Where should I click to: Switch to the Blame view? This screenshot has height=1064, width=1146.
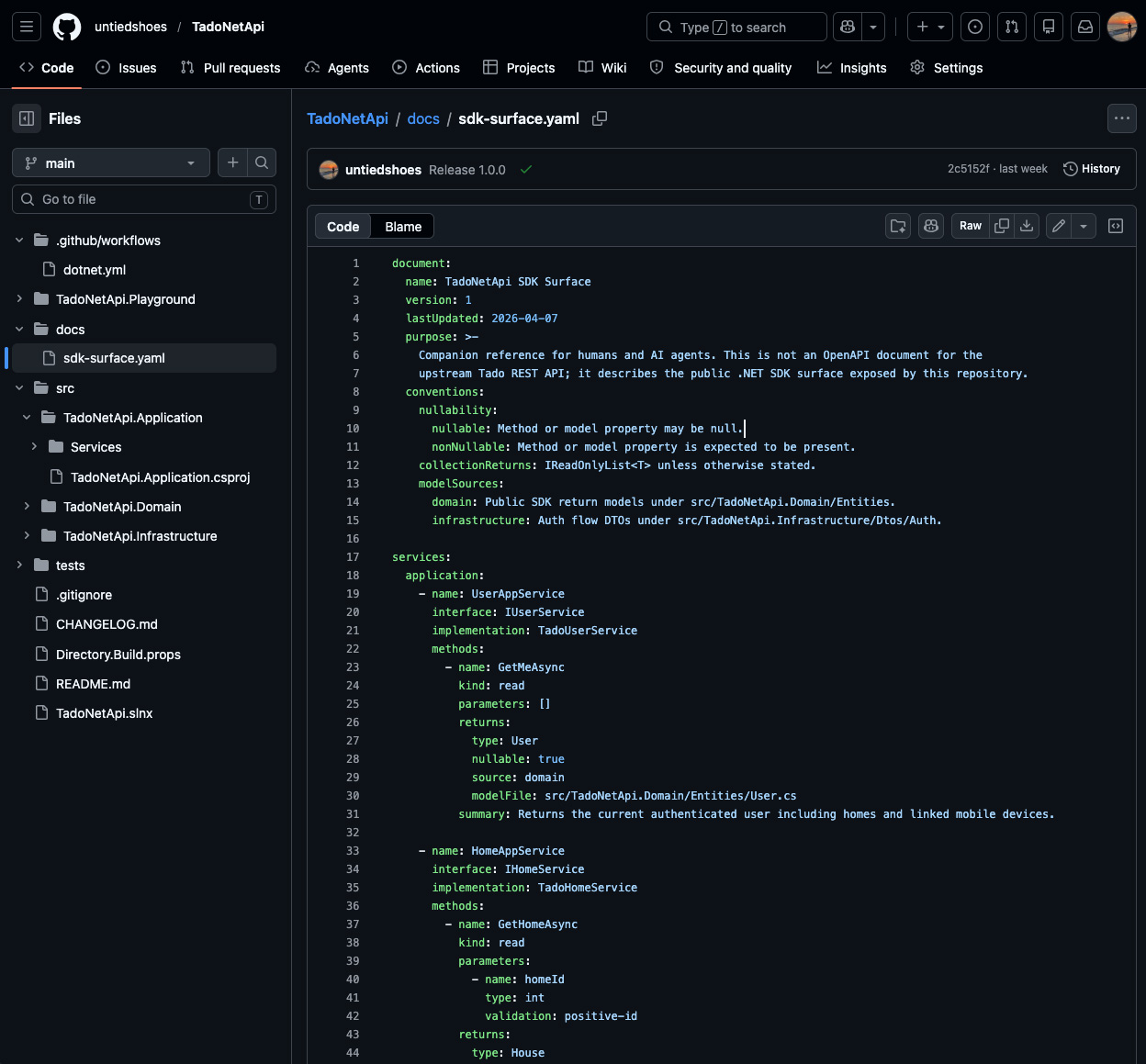click(x=403, y=227)
